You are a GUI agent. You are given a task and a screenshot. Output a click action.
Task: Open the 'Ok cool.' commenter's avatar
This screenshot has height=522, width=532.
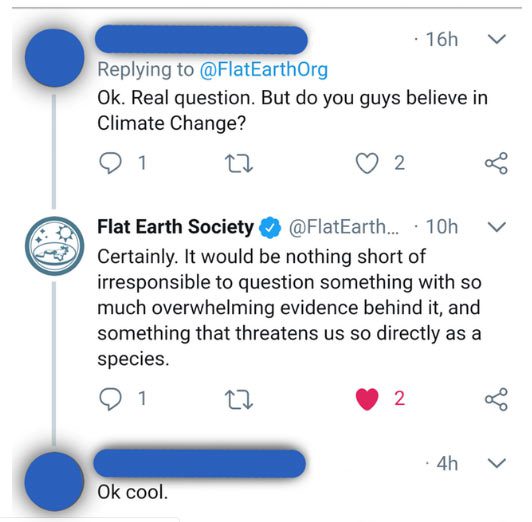point(54,482)
